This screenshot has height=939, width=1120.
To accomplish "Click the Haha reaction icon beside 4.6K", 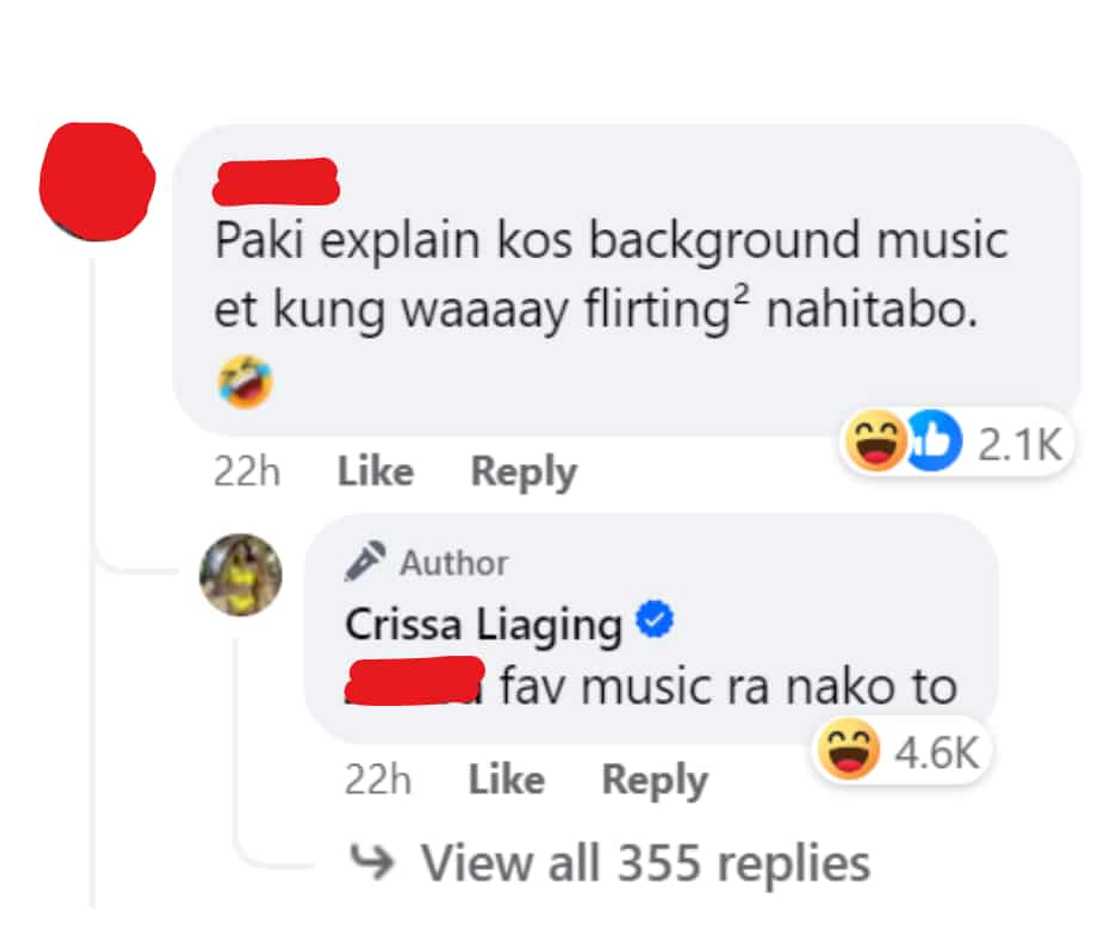I will (849, 749).
